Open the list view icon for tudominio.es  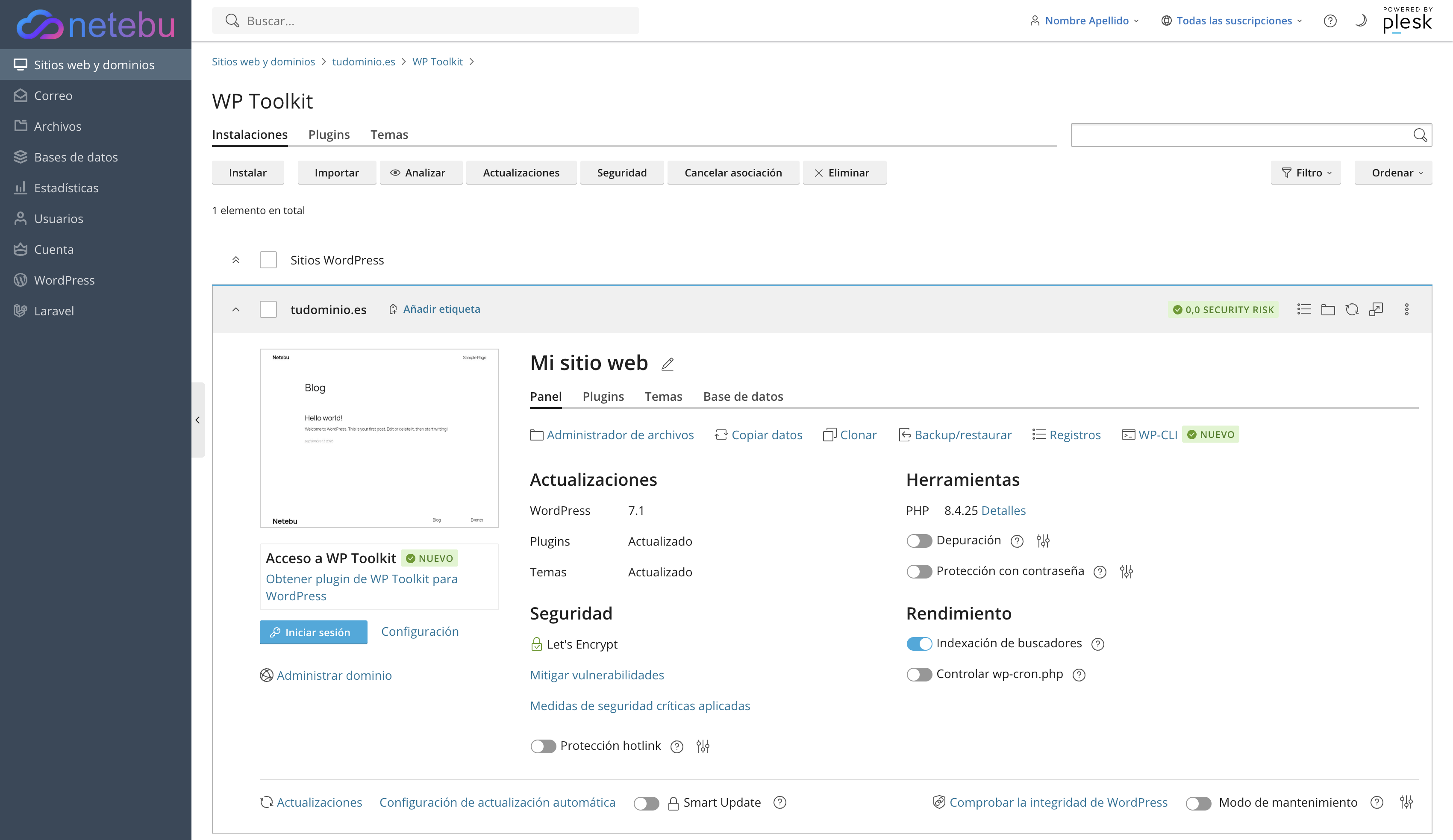tap(1304, 310)
